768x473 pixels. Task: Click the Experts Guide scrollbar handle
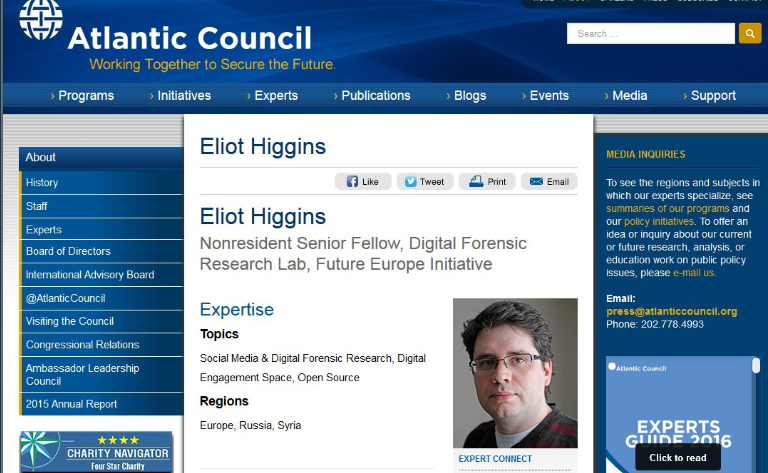pyautogui.click(x=756, y=365)
